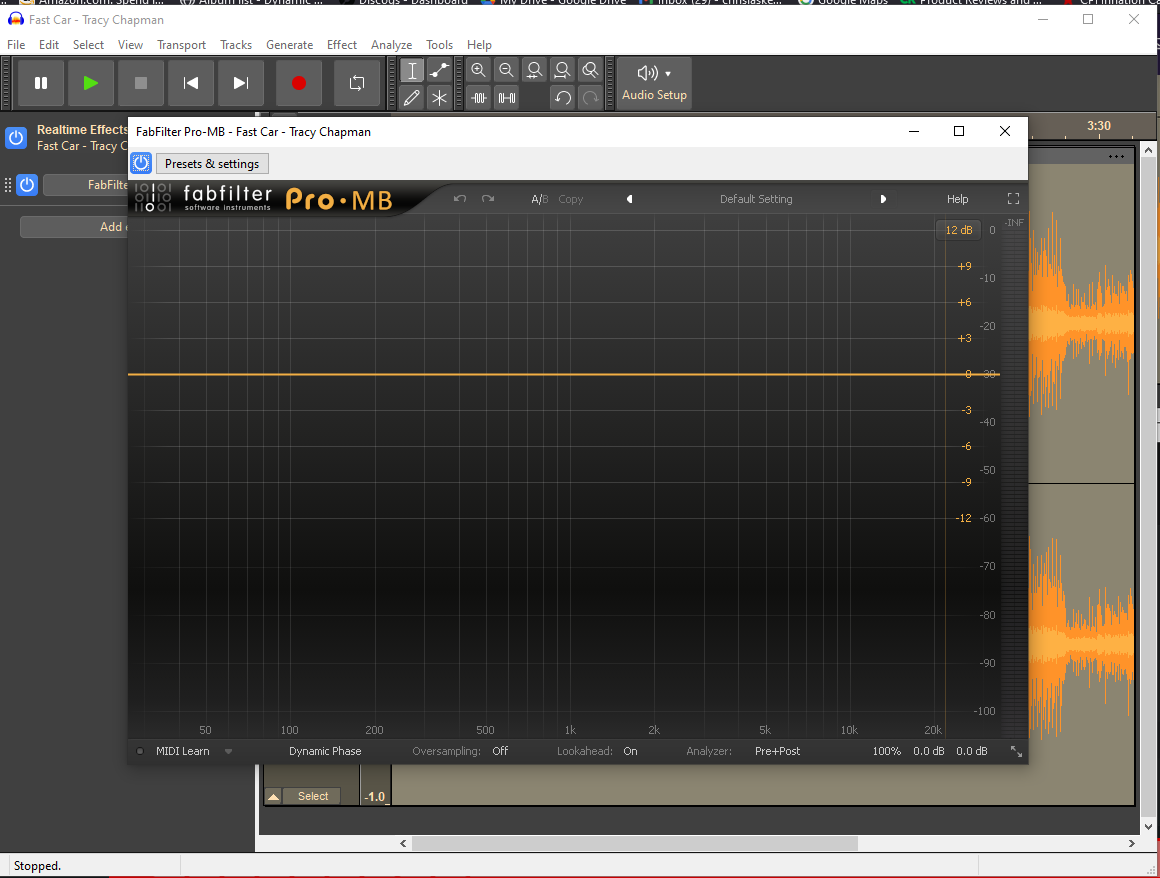Click the Pro-MB undo arrow
1160x878 pixels.
pos(459,199)
